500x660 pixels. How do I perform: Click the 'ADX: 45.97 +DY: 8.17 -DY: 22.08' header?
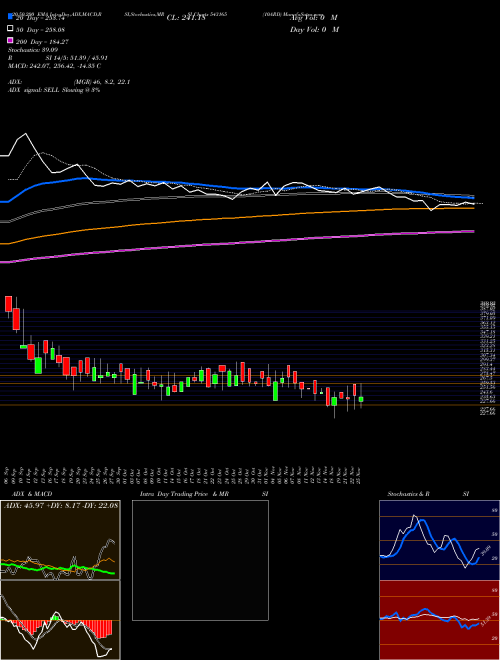pos(61,505)
